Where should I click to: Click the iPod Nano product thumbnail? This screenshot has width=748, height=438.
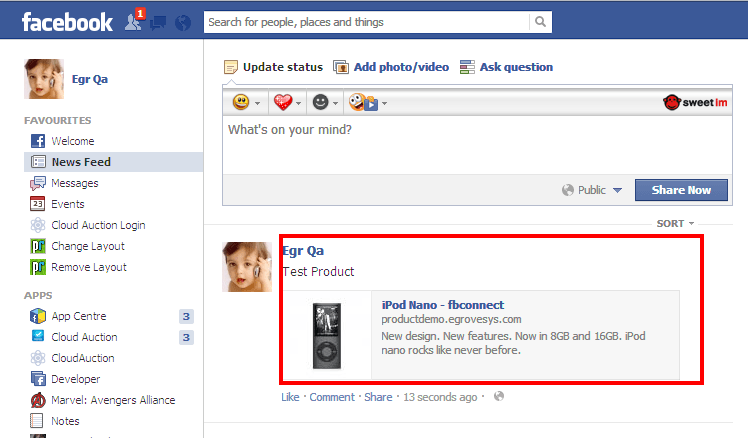pos(327,335)
